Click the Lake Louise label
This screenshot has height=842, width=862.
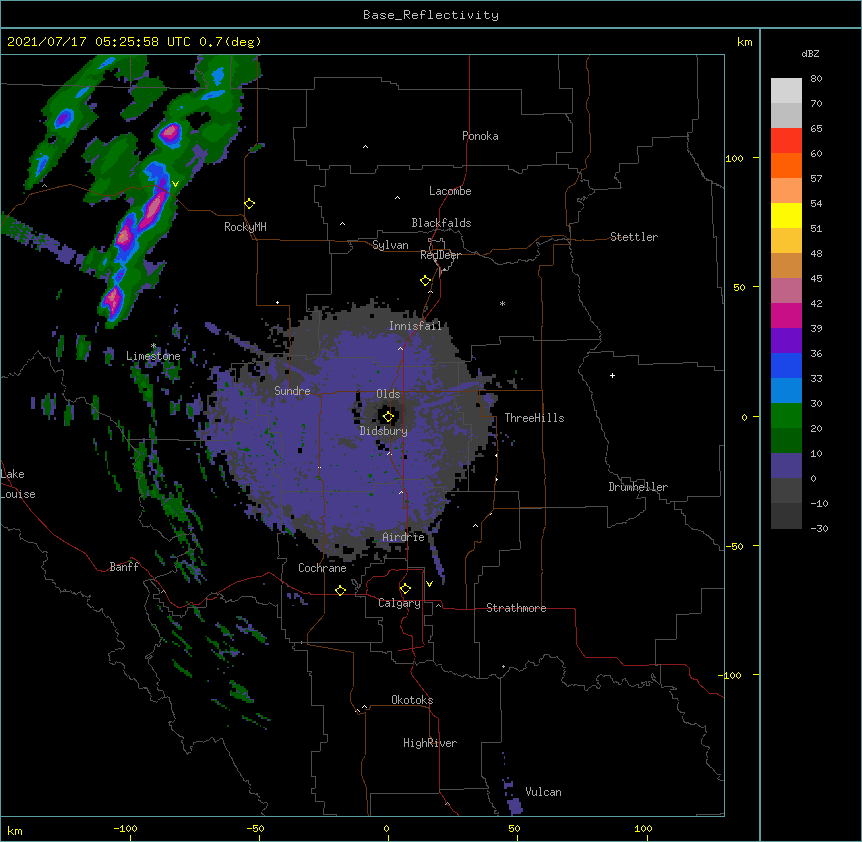[18, 484]
